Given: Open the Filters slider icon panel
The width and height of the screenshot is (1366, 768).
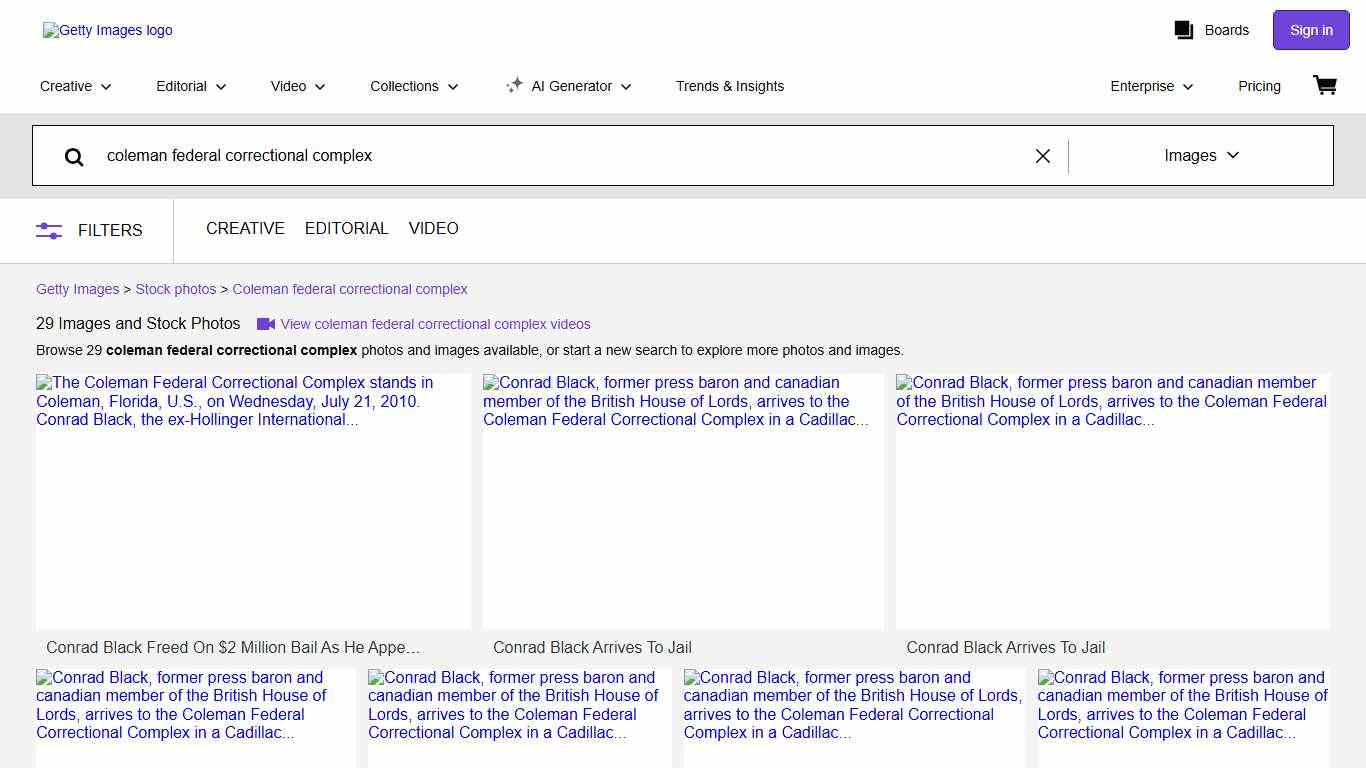Looking at the screenshot, I should click(x=49, y=230).
